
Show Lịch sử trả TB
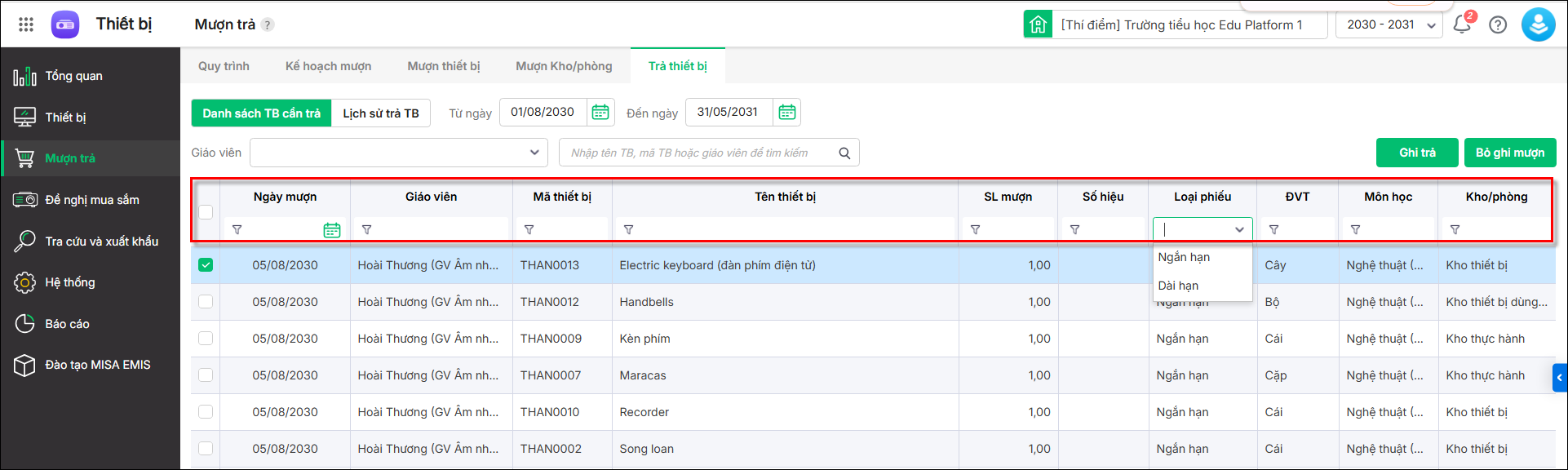pos(381,113)
